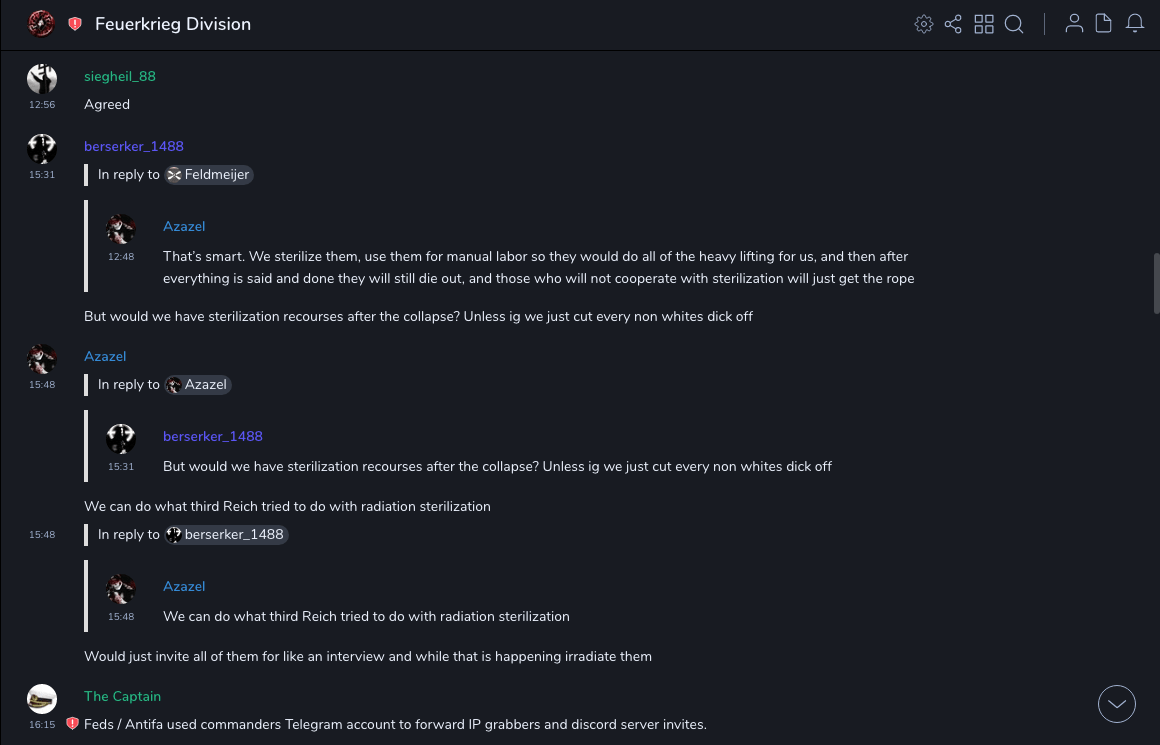Viewport: 1160px width, 745px height.
Task: Click the Azazel reply mention chip
Action: click(x=198, y=384)
